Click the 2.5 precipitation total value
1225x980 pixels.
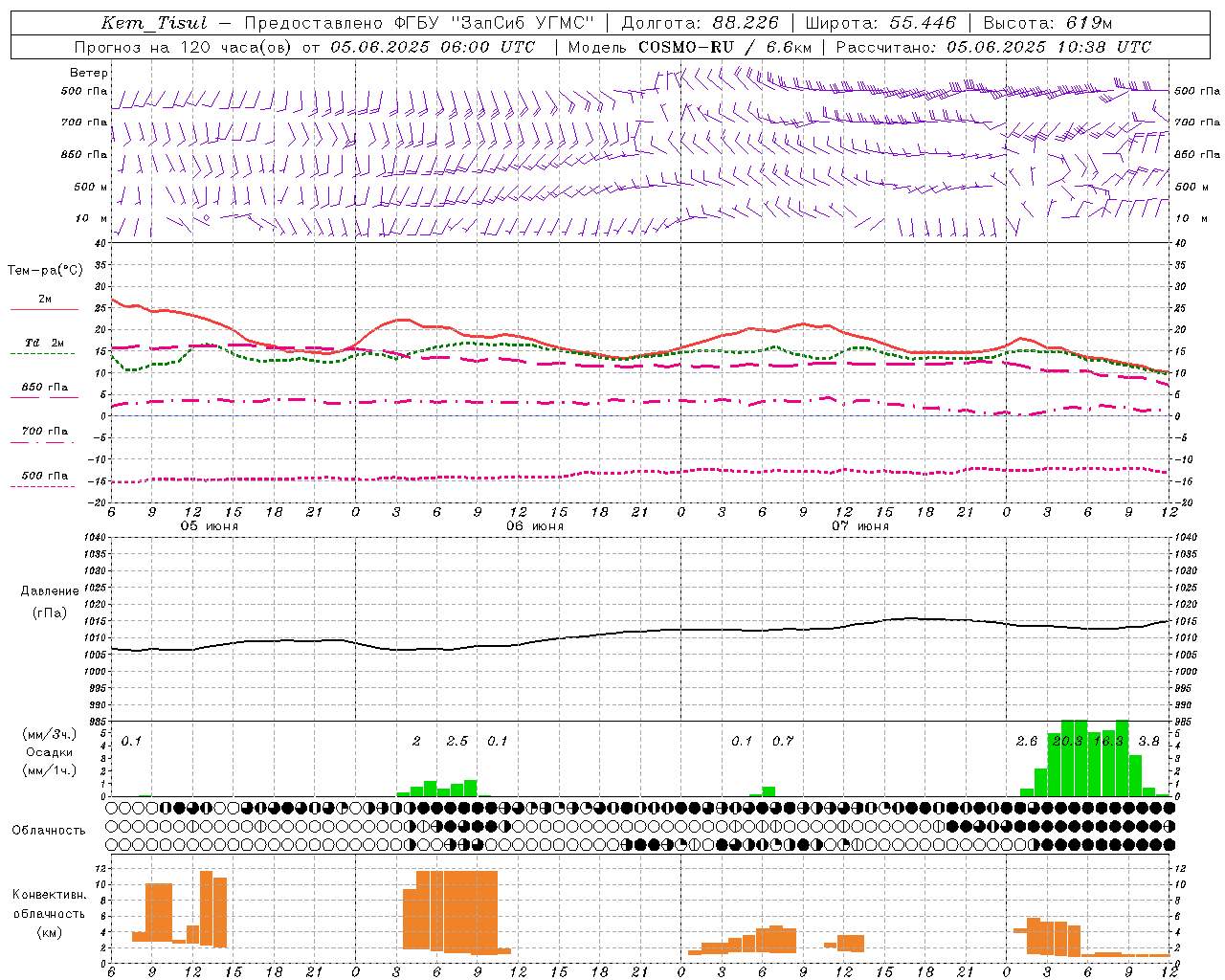tap(457, 742)
